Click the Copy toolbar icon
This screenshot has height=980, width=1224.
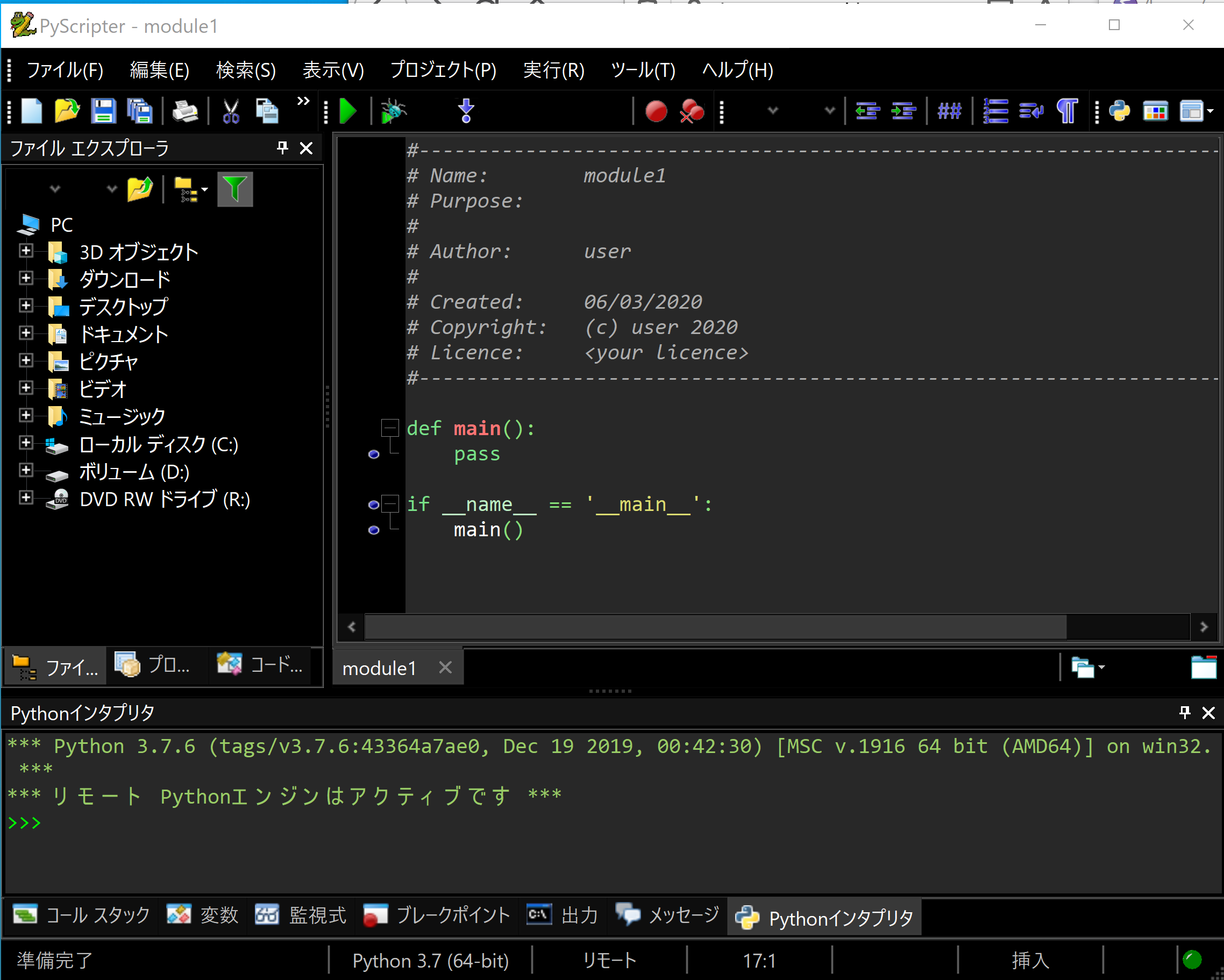pyautogui.click(x=267, y=111)
